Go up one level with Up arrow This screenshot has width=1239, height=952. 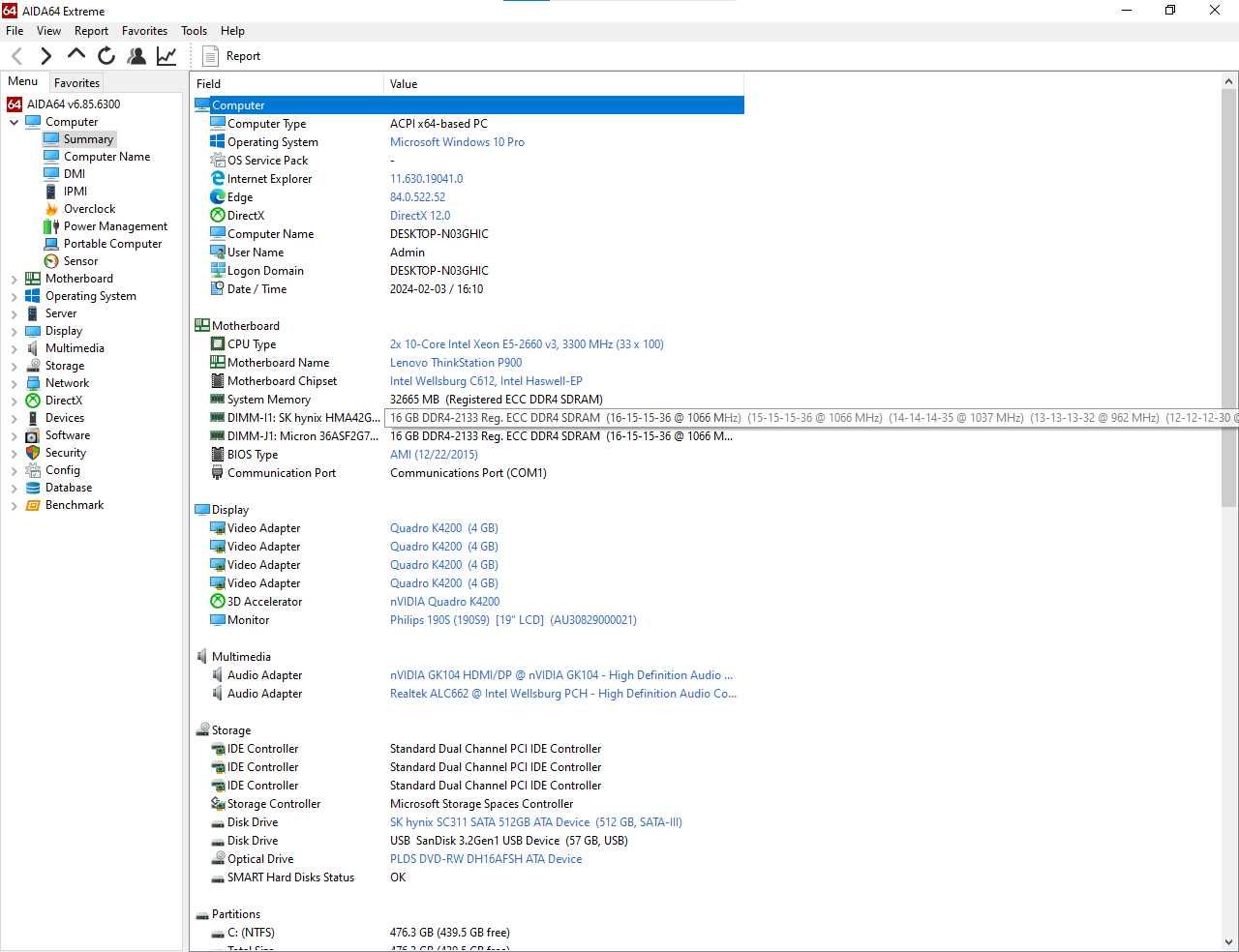tap(76, 55)
